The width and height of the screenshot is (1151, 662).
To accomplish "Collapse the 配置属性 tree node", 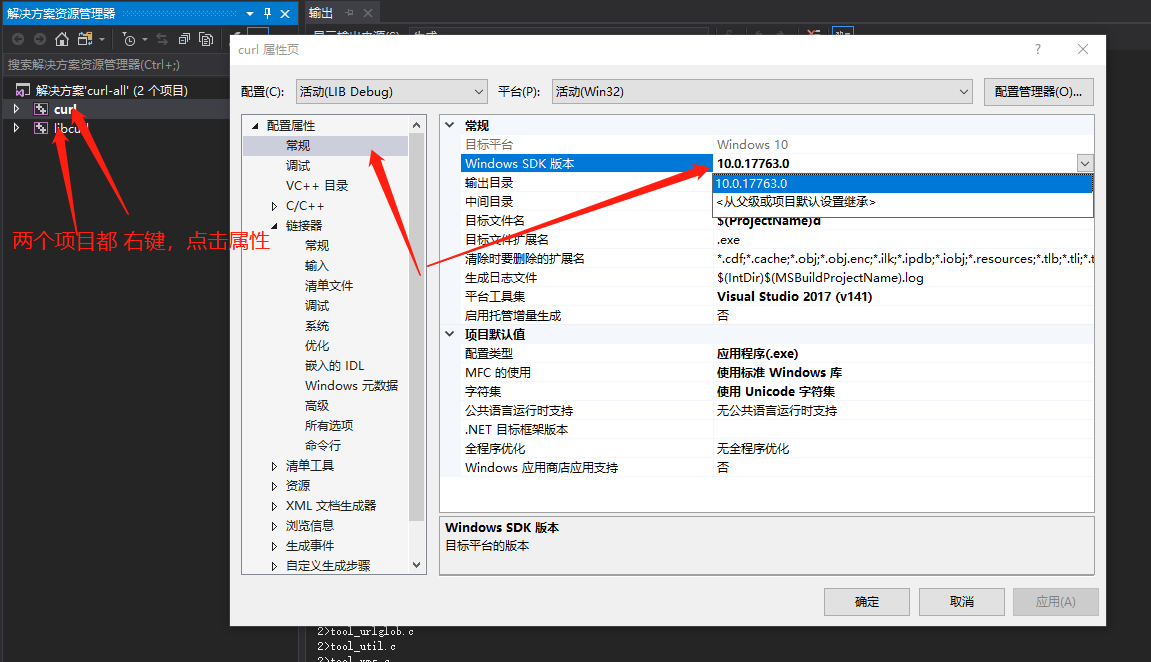I will 255,126.
